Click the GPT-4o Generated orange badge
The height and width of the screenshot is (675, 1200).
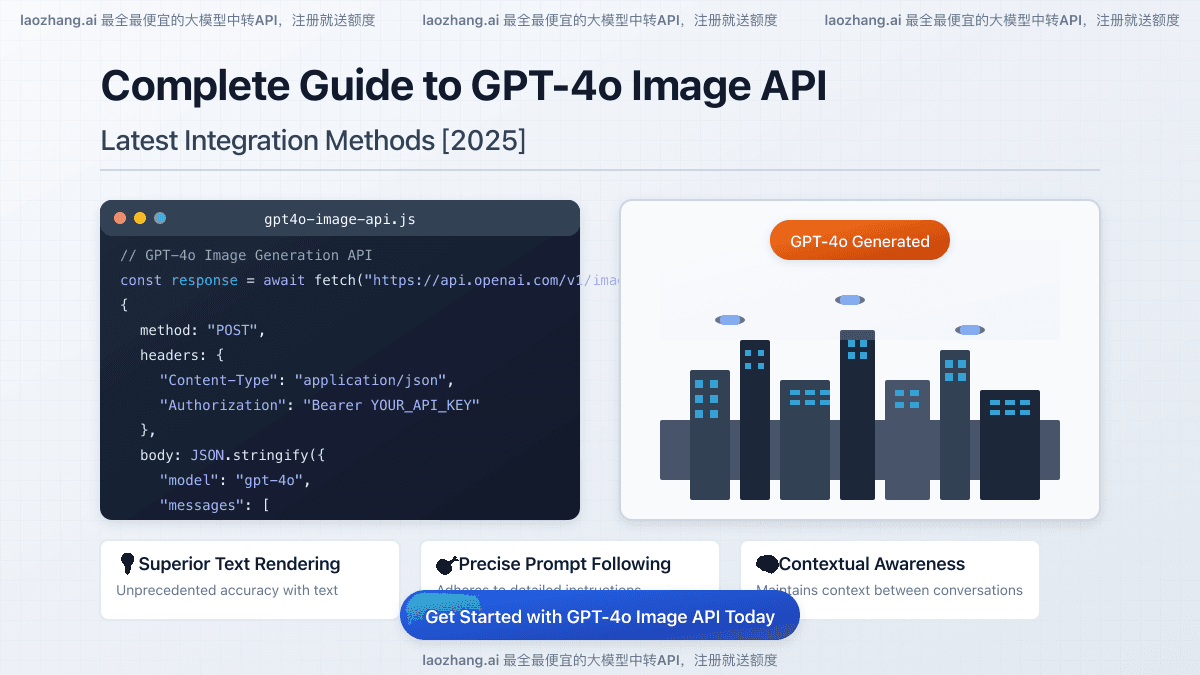tap(860, 240)
